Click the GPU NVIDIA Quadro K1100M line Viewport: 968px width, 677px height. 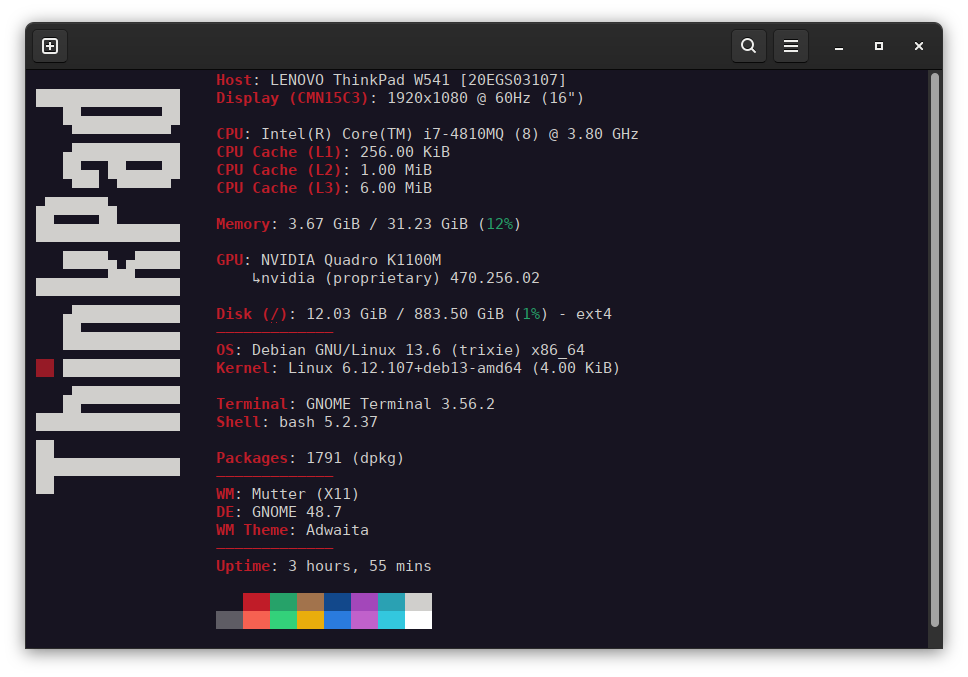click(x=328, y=260)
